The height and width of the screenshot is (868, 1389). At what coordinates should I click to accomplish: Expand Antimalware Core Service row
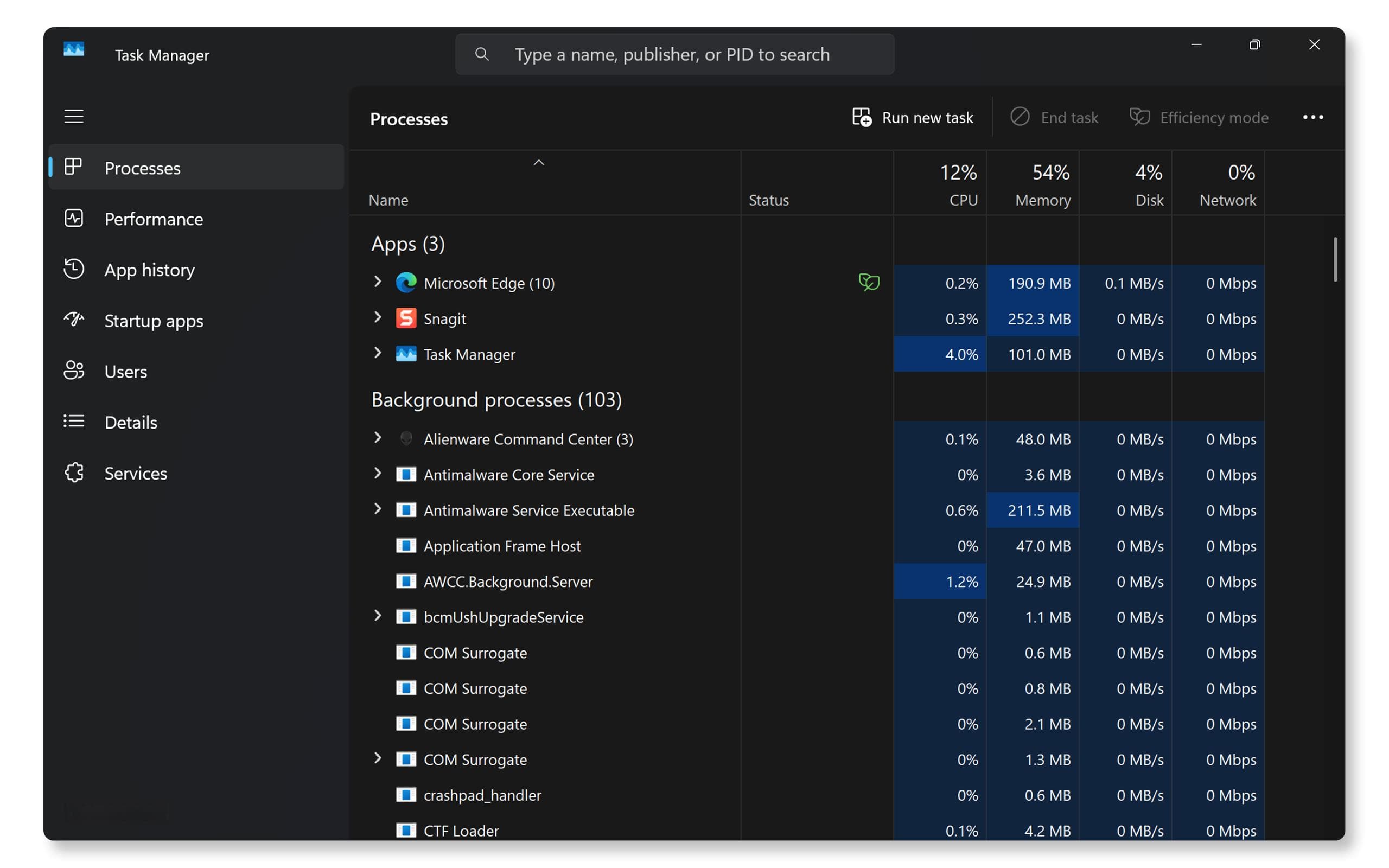pos(377,473)
